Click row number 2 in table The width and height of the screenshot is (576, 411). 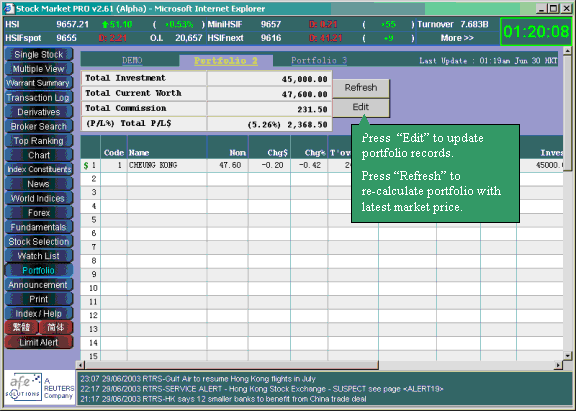[x=94, y=179]
